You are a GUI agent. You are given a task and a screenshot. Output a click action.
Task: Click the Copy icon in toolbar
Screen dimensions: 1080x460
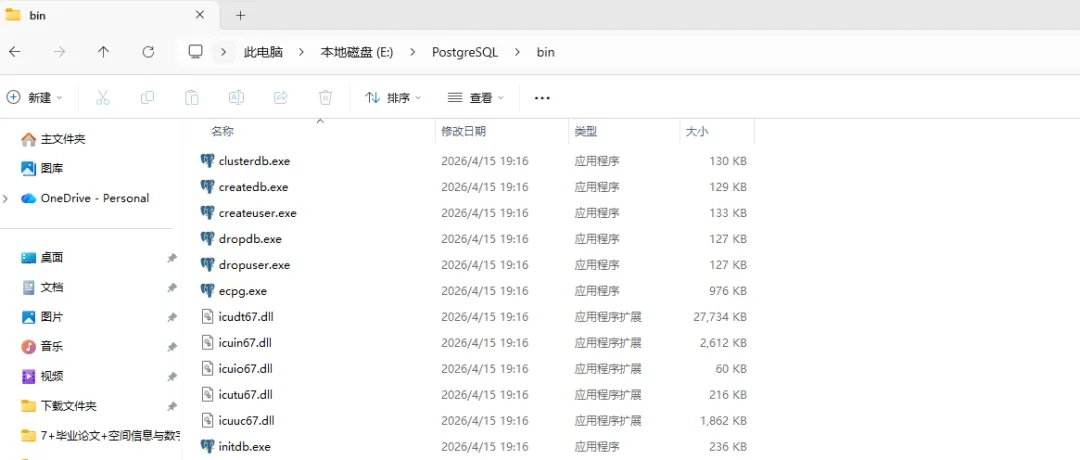click(147, 98)
